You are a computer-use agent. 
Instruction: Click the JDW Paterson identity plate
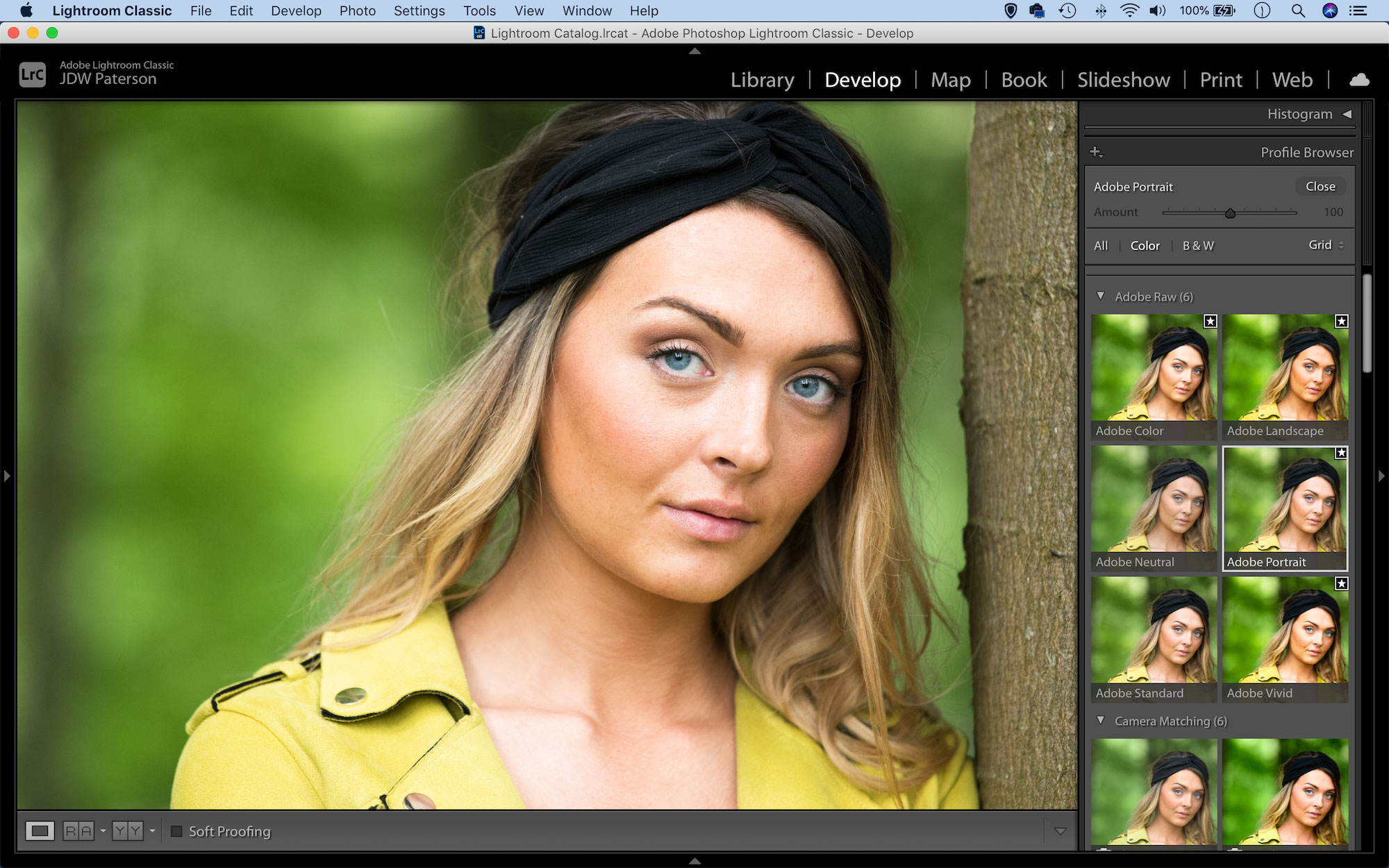[108, 78]
